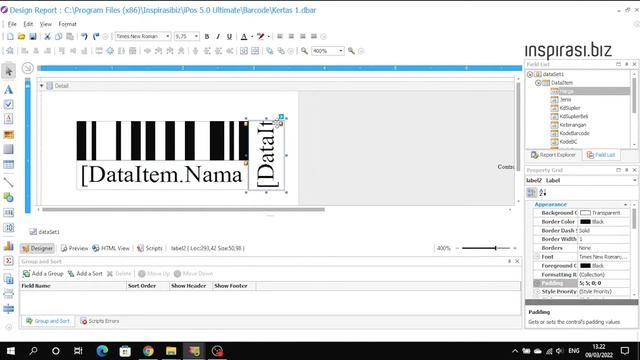The width and height of the screenshot is (640, 360).
Task: Select the Shape tool in toolbox
Action: 9,198
